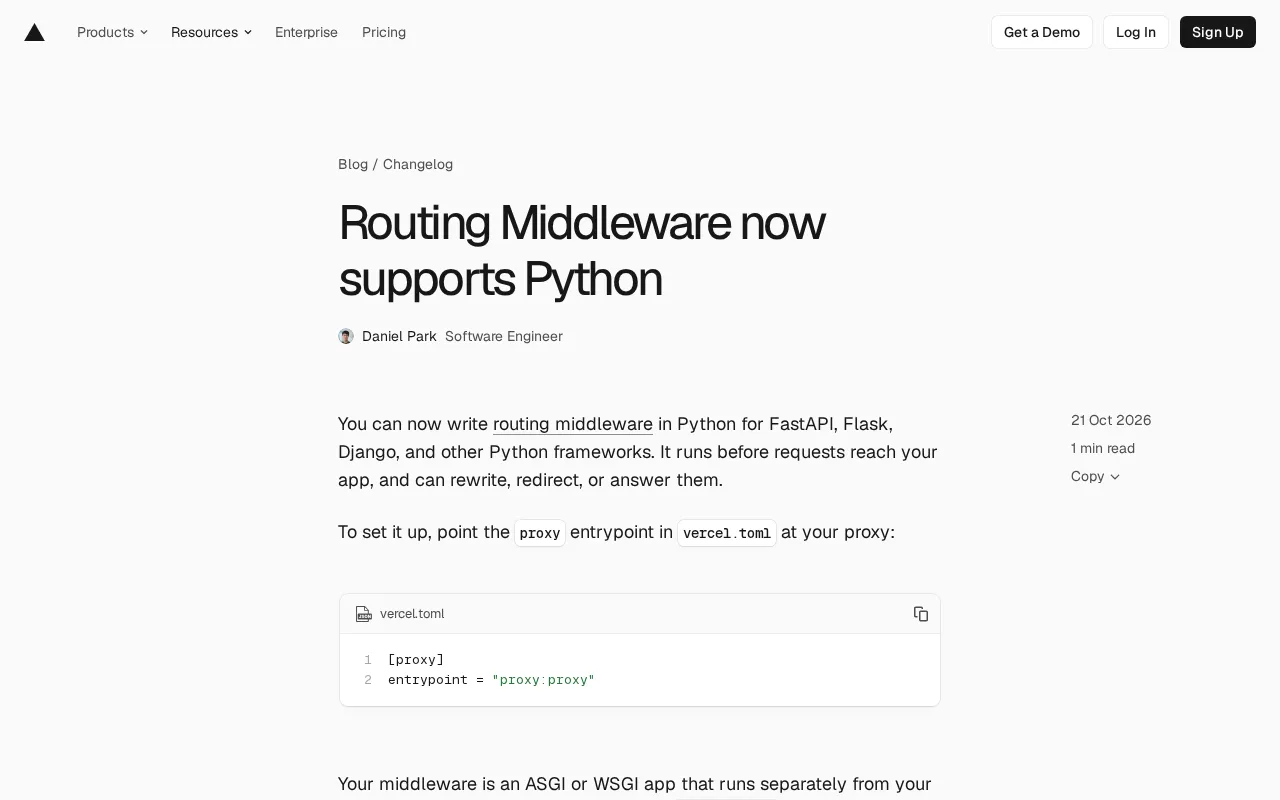The image size is (1280, 800).
Task: Open the routing middleware link
Action: coord(573,424)
